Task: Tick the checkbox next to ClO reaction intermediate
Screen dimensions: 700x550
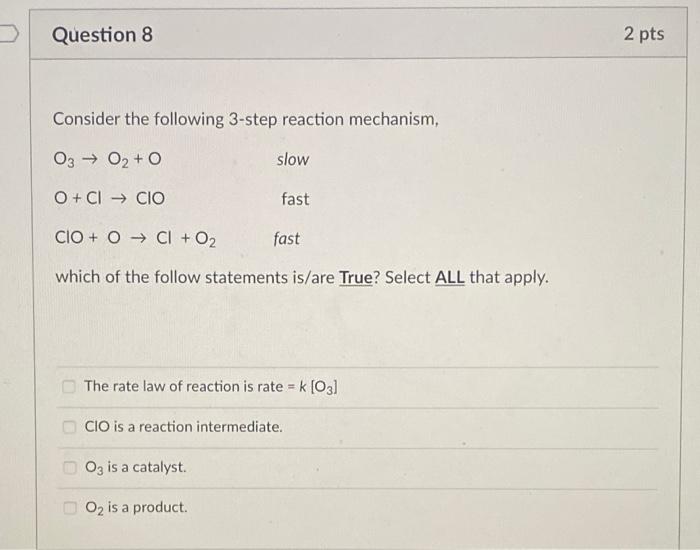Action: (69, 427)
